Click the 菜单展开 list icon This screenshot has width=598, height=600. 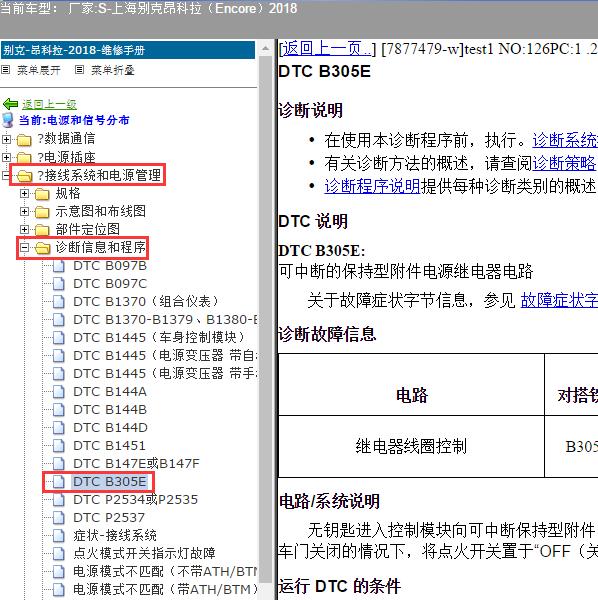pyautogui.click(x=5, y=70)
